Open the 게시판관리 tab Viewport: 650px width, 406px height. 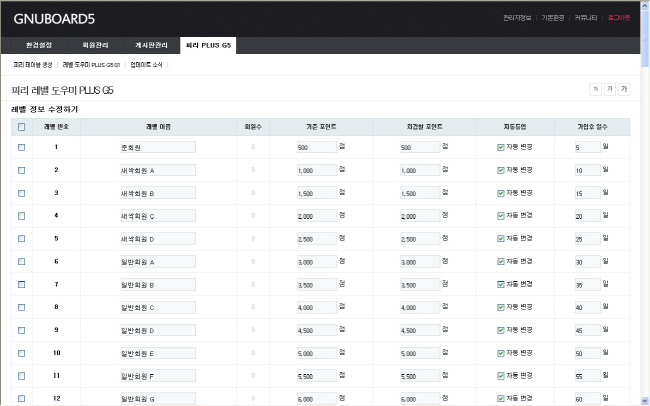point(150,45)
